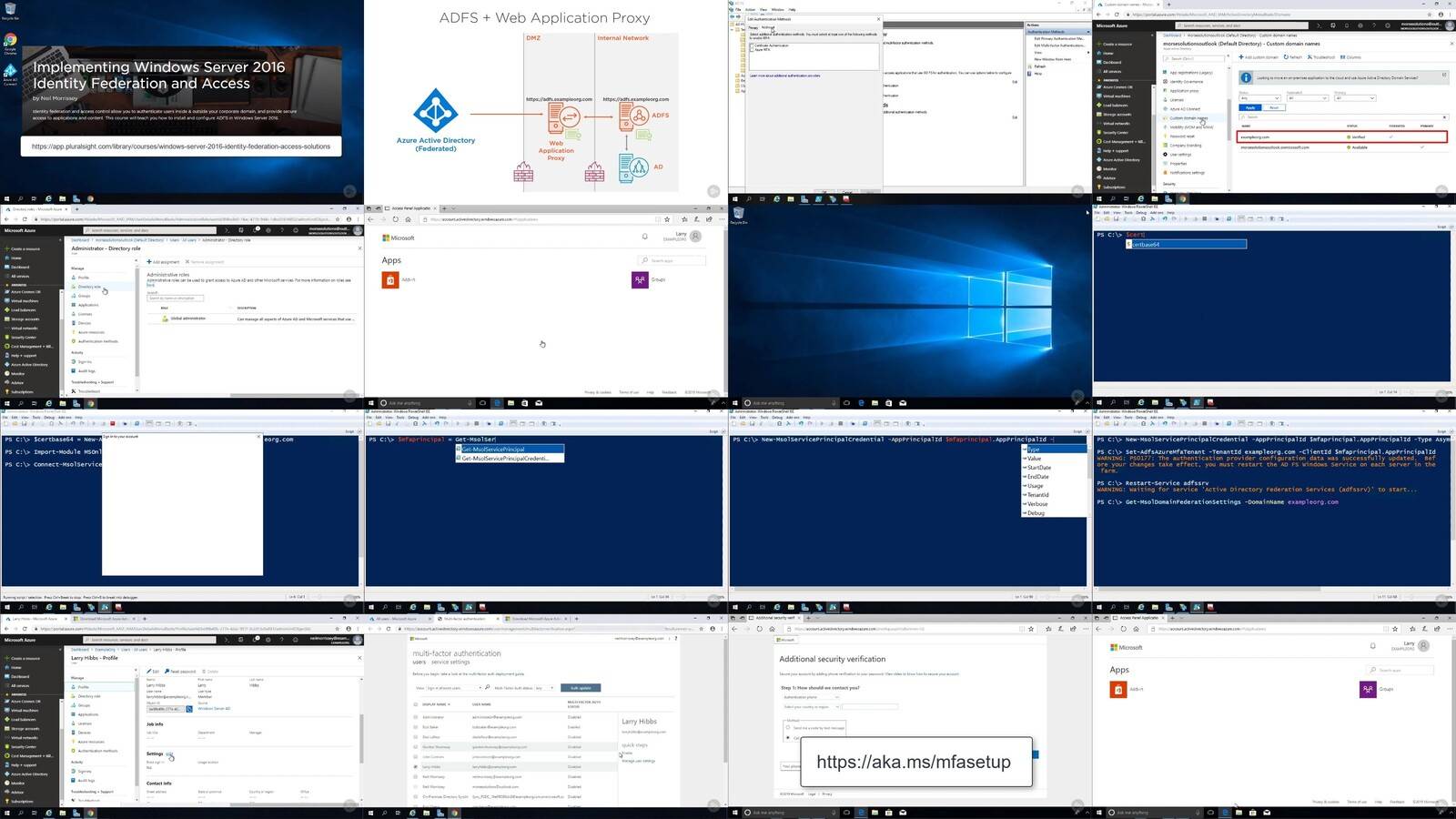Click 'exampleorg.com' domain row
The image size is (1456, 819).
tap(1342, 137)
